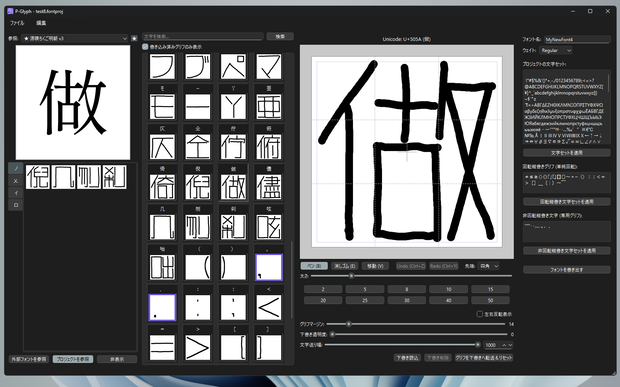Open the 咄 glyph tile

(162, 267)
